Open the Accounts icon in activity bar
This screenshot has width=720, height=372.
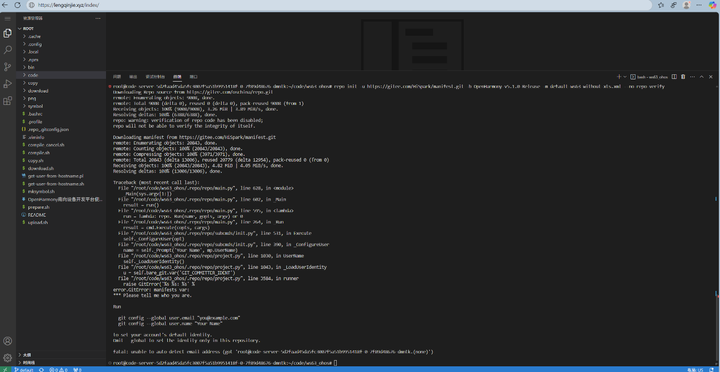[7, 341]
